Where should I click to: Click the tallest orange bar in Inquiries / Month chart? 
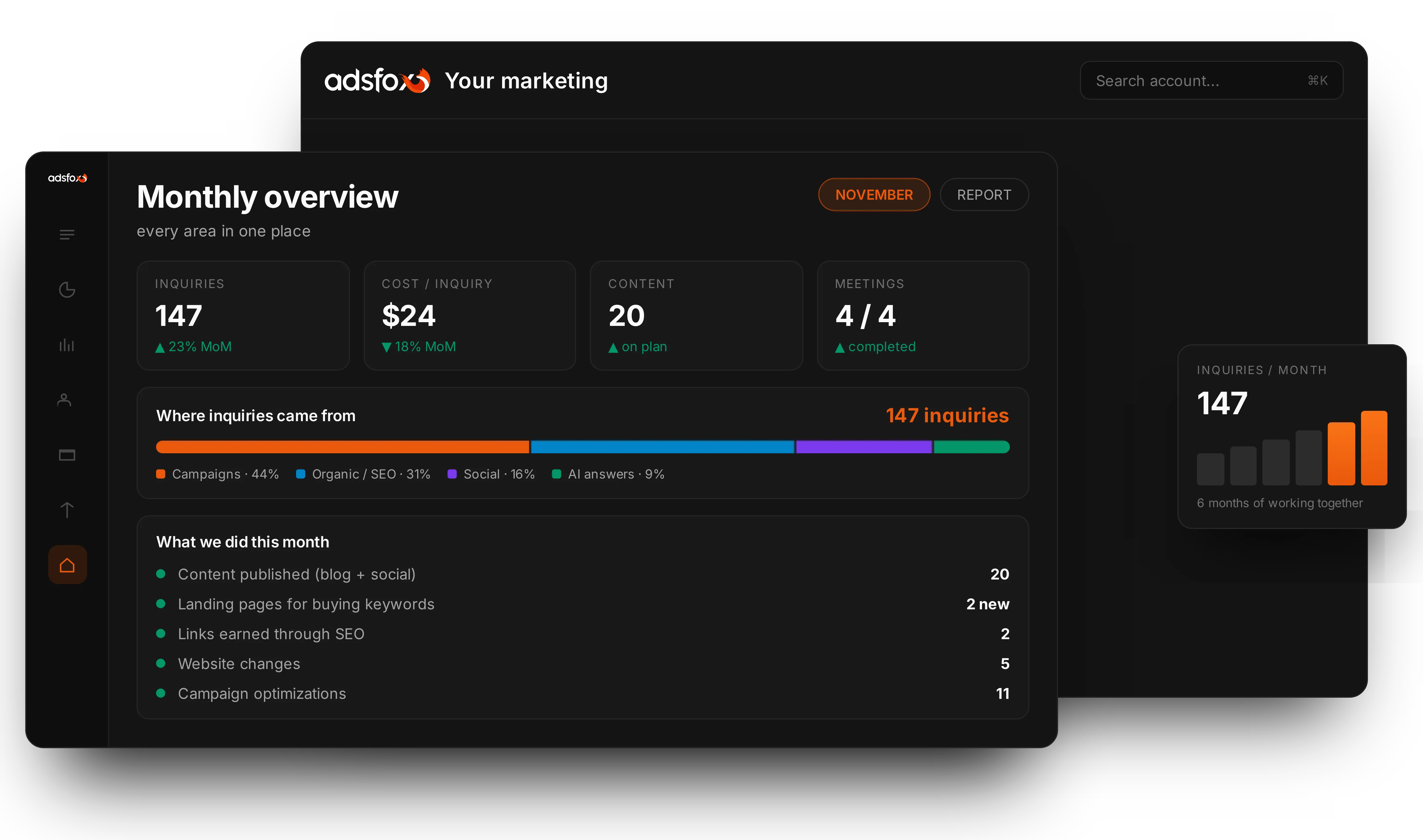[1374, 448]
